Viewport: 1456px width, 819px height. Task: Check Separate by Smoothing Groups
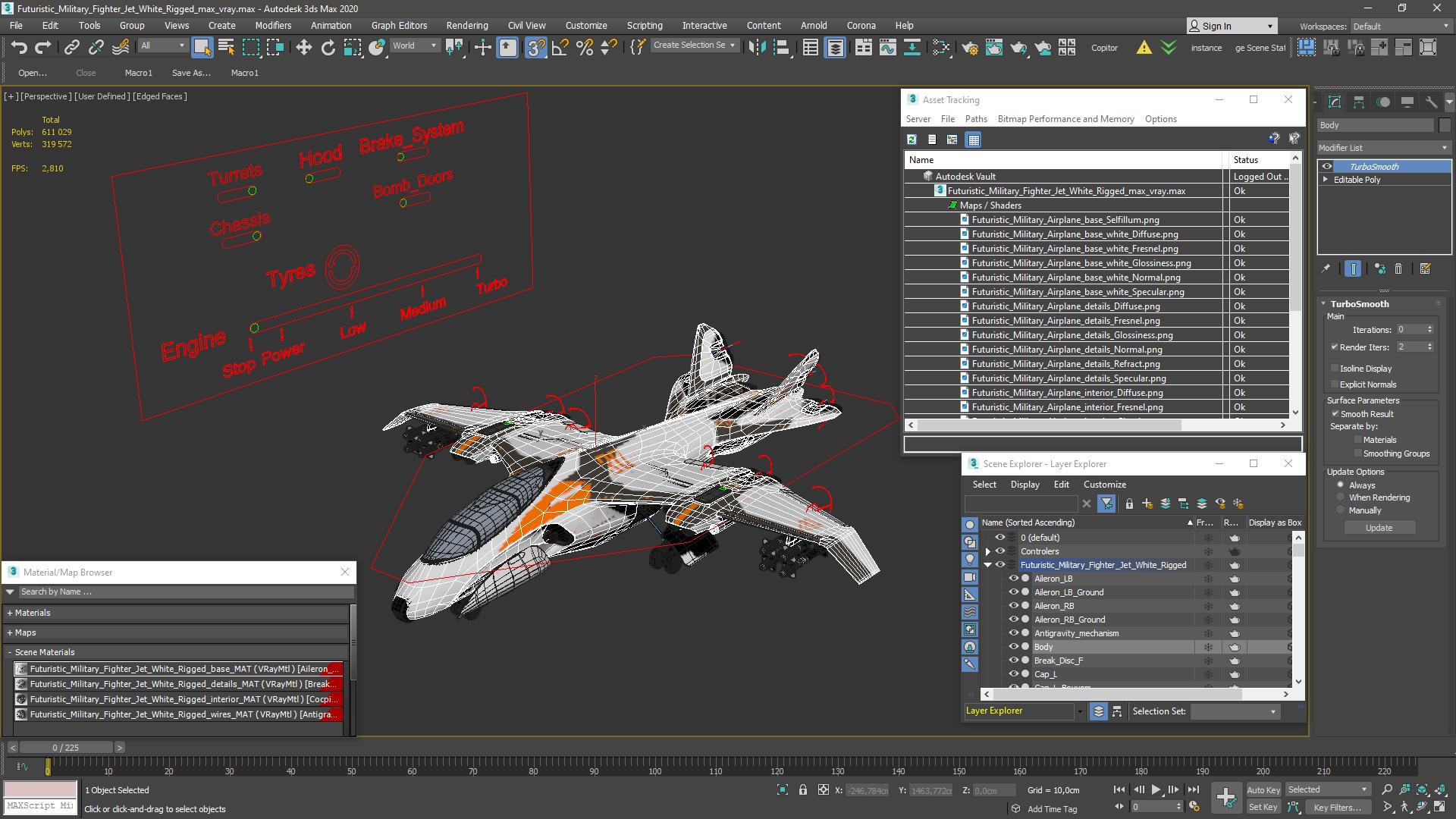tap(1358, 453)
